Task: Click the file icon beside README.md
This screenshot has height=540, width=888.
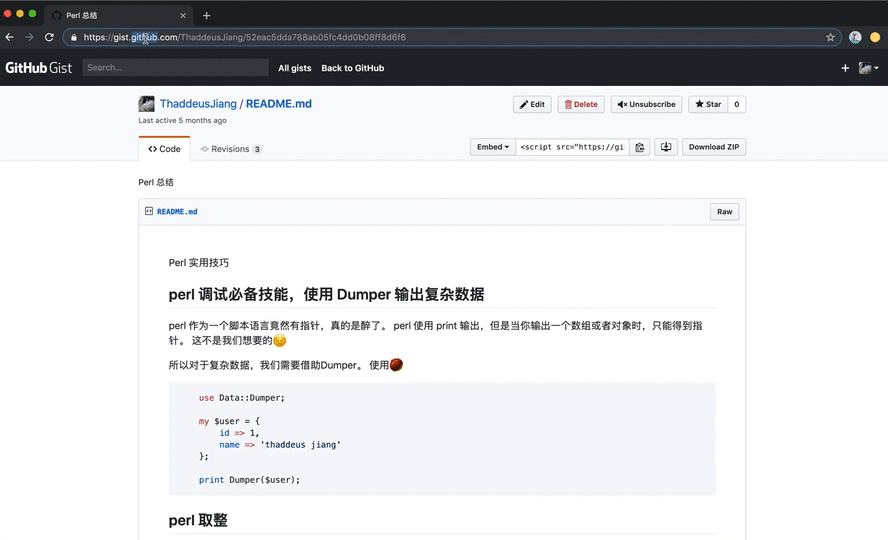Action: (149, 211)
